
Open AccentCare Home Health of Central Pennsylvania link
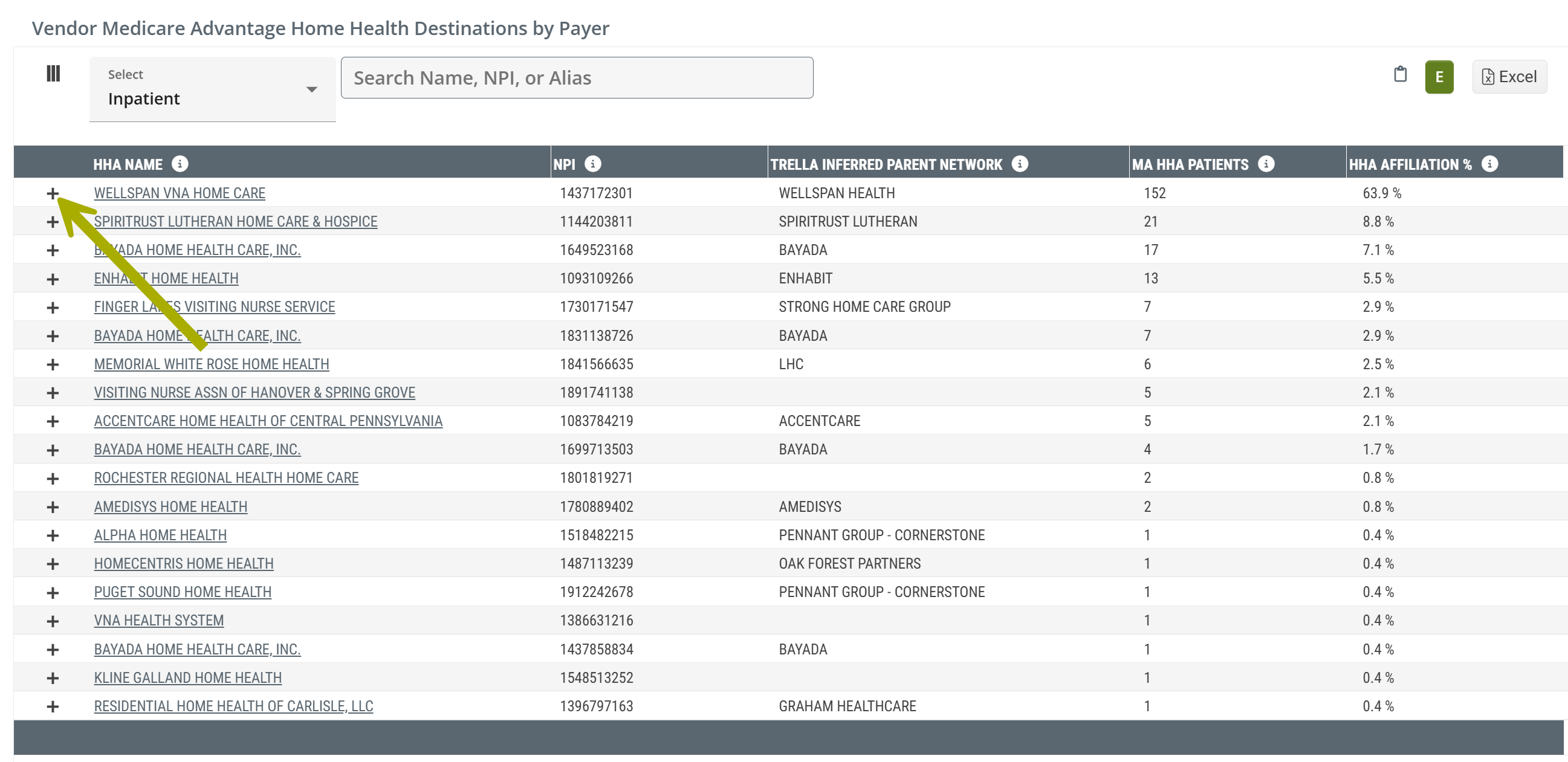[x=268, y=421]
